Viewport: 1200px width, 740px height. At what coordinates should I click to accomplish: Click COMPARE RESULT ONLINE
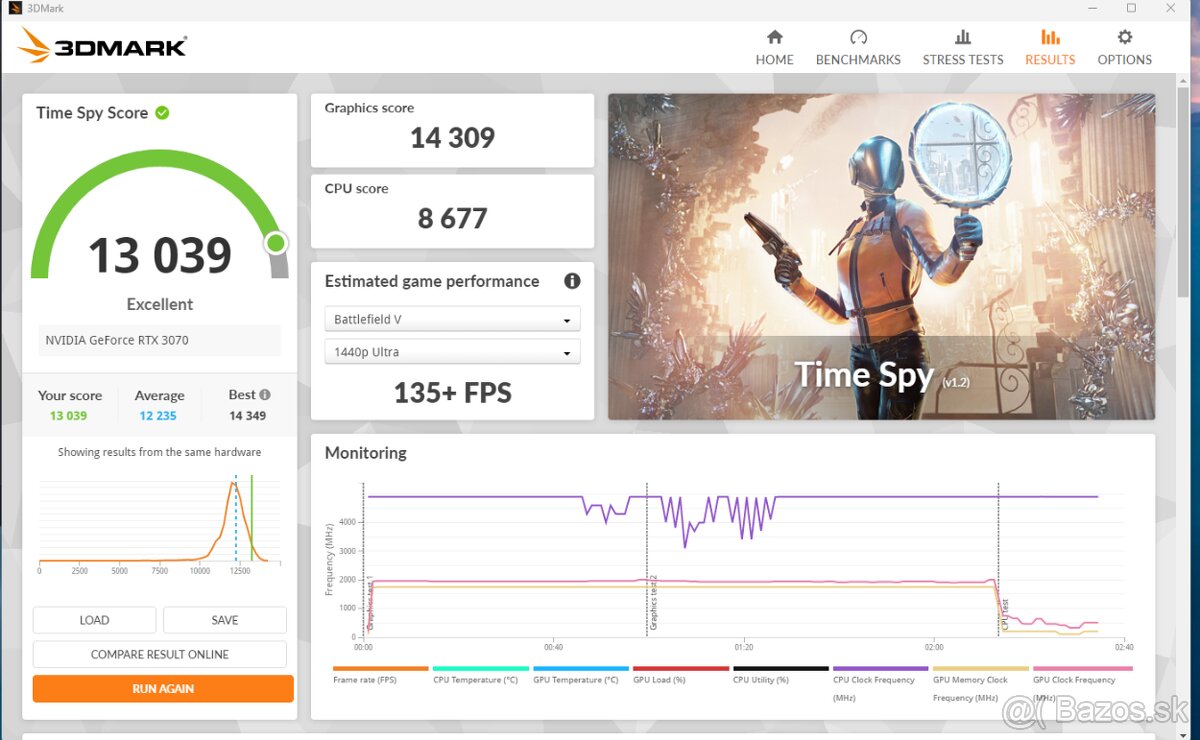[x=159, y=654]
